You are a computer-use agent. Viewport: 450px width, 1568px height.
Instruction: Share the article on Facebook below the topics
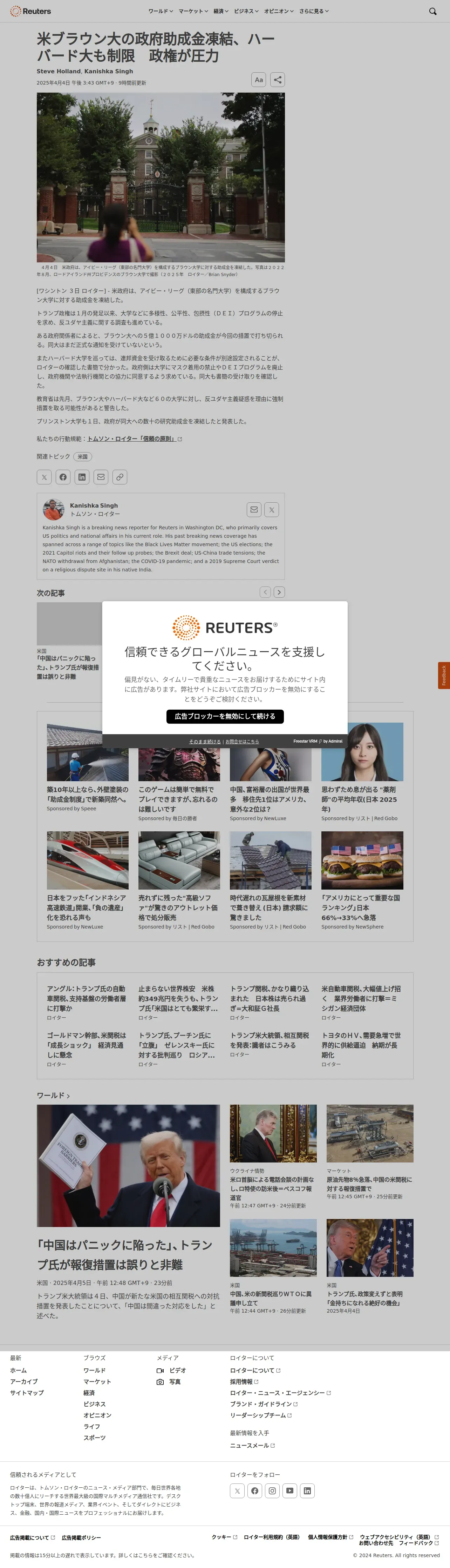[63, 477]
